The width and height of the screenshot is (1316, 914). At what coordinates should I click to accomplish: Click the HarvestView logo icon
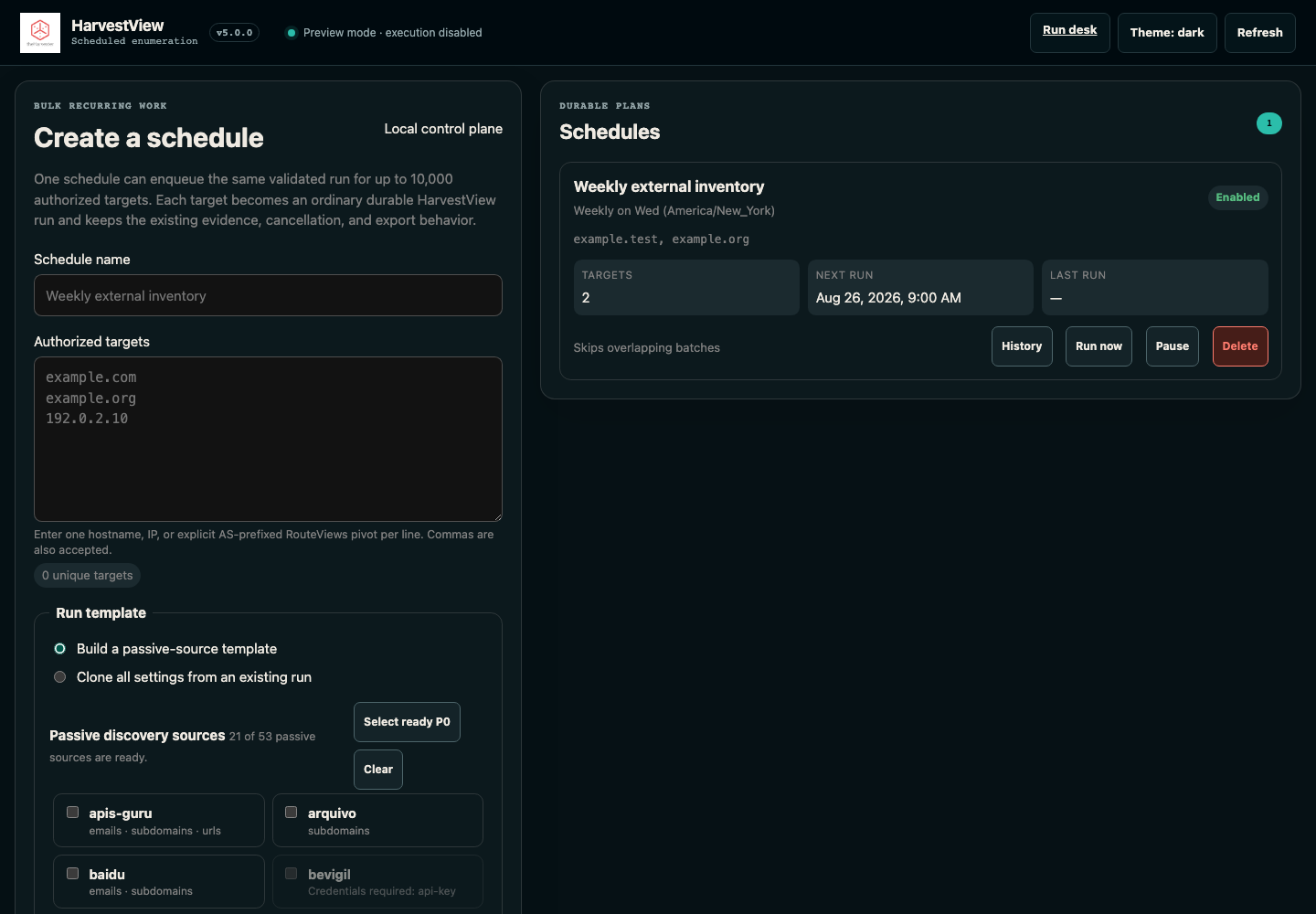pos(40,33)
